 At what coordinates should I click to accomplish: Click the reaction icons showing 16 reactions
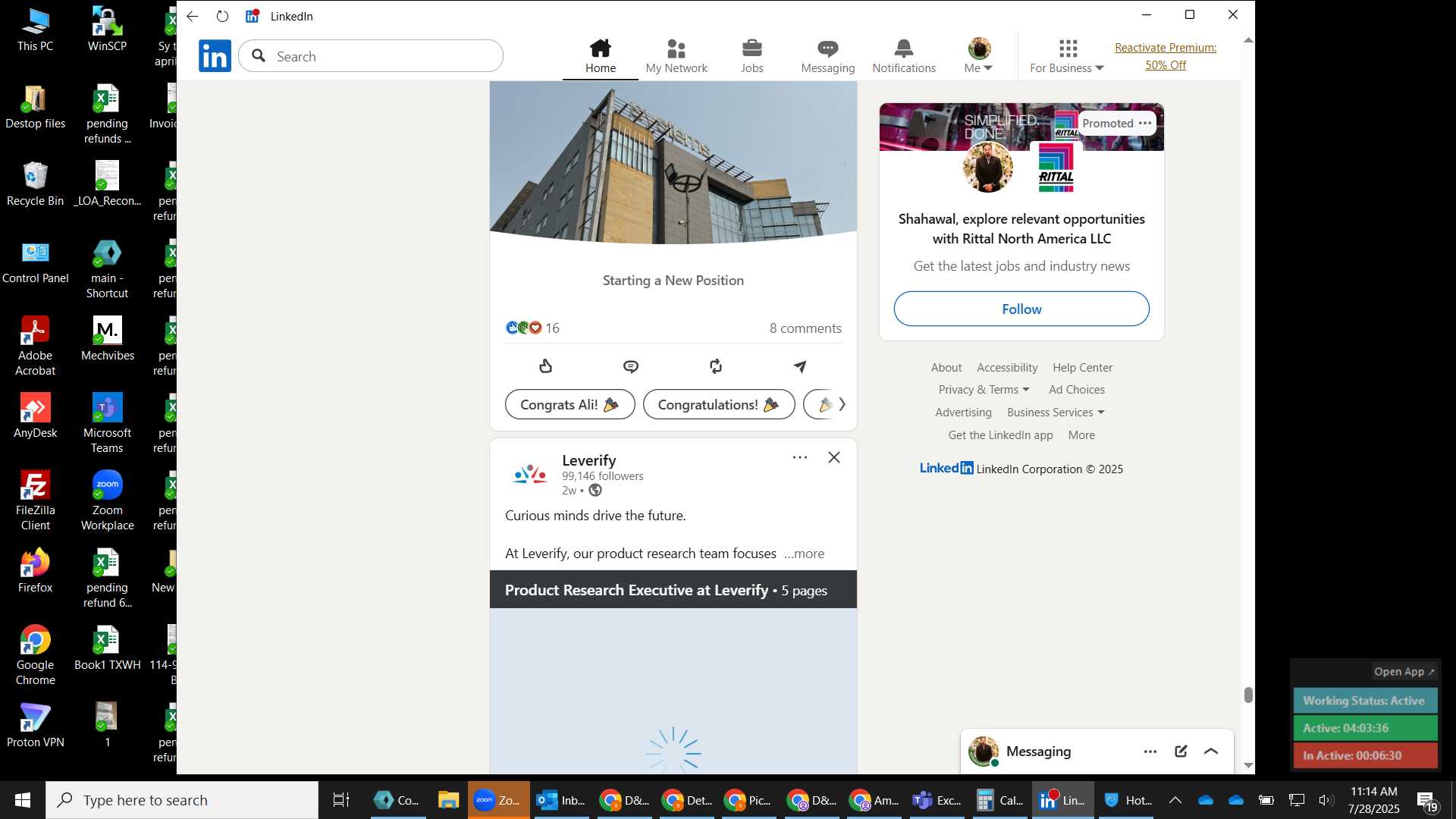(524, 328)
